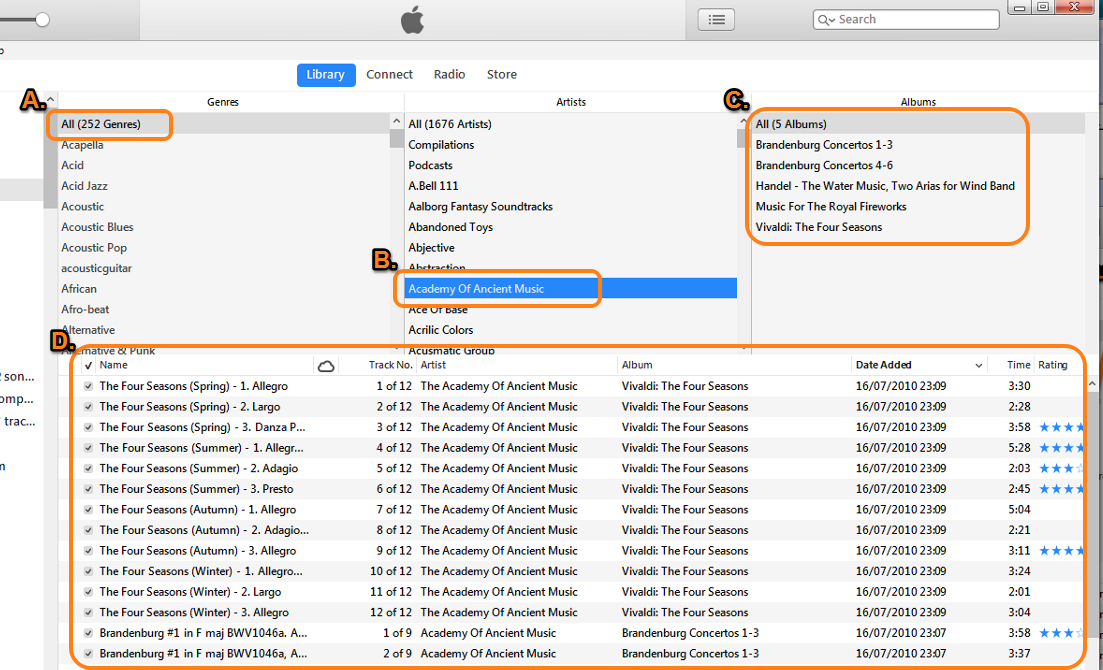Select album Brandenburg Concertos 1-3
Screen dimensions: 1103x670
point(918,145)
